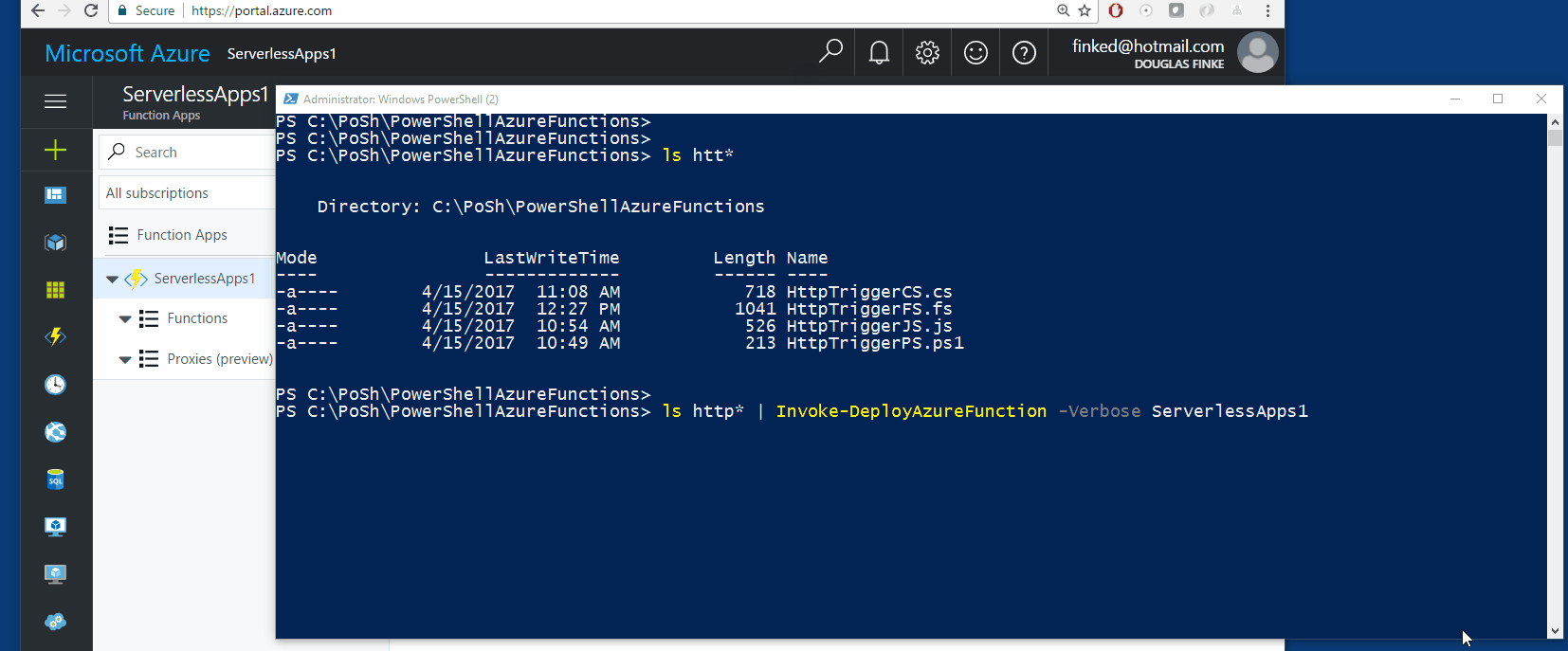Click HttpTriggerJS.js in the listing
Image resolution: width=1568 pixels, height=651 pixels.
coord(869,326)
